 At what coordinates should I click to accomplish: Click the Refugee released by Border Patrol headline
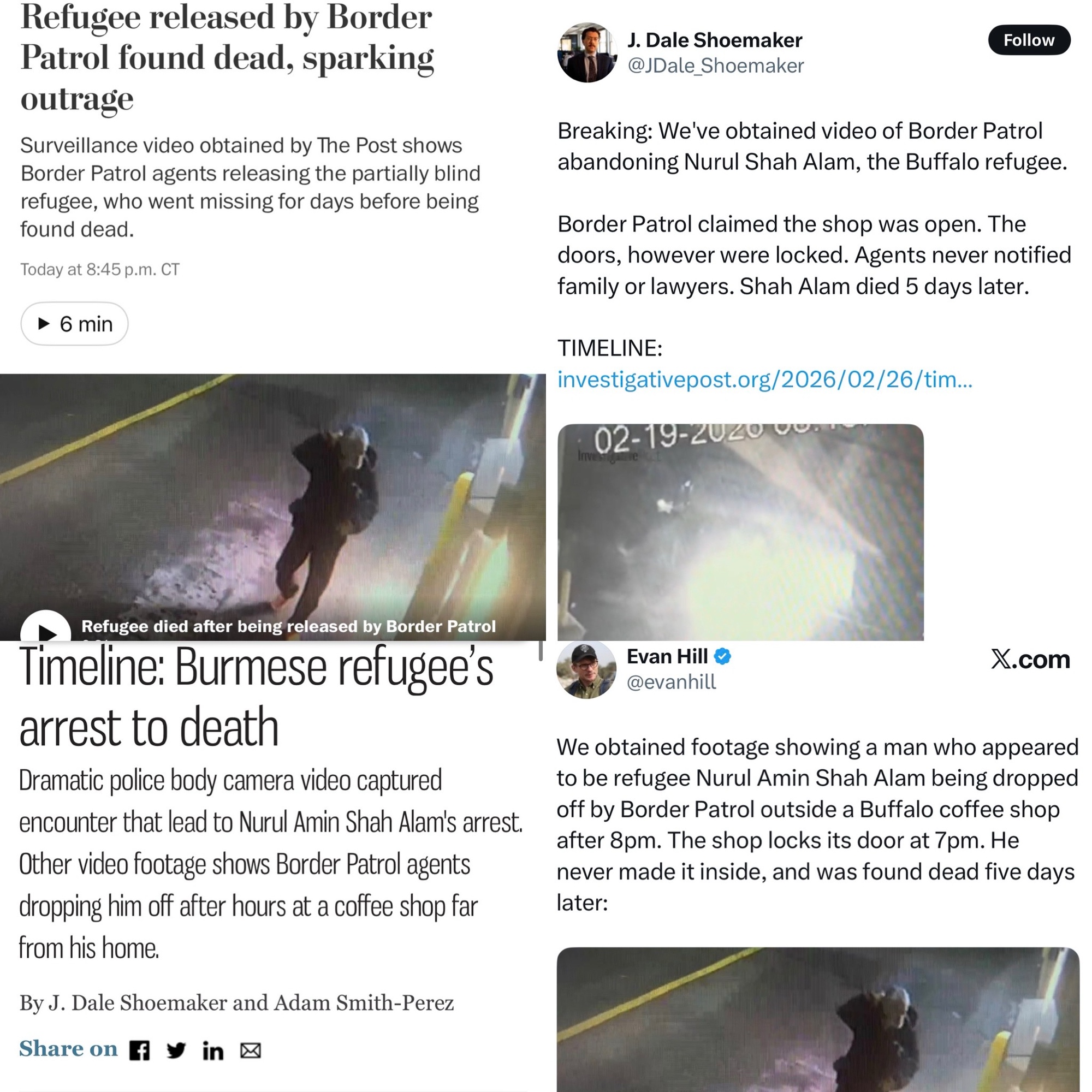[227, 57]
